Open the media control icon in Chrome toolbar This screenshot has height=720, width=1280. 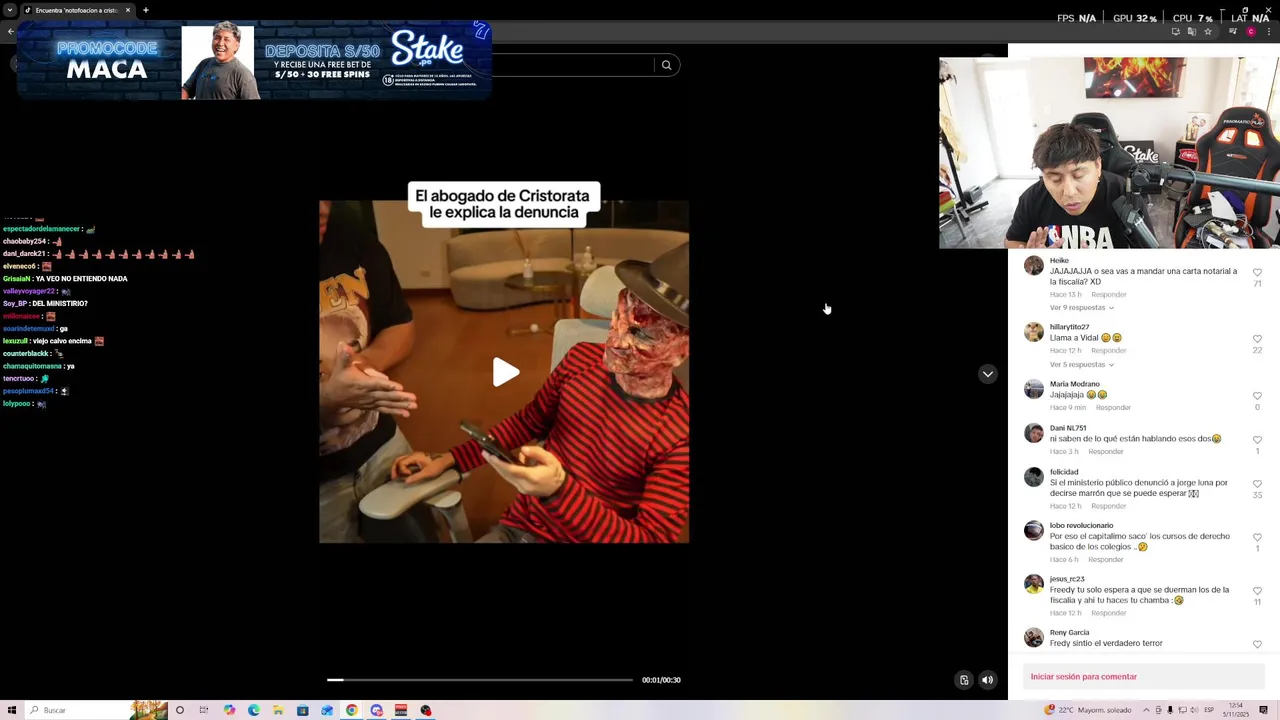coord(1233,32)
